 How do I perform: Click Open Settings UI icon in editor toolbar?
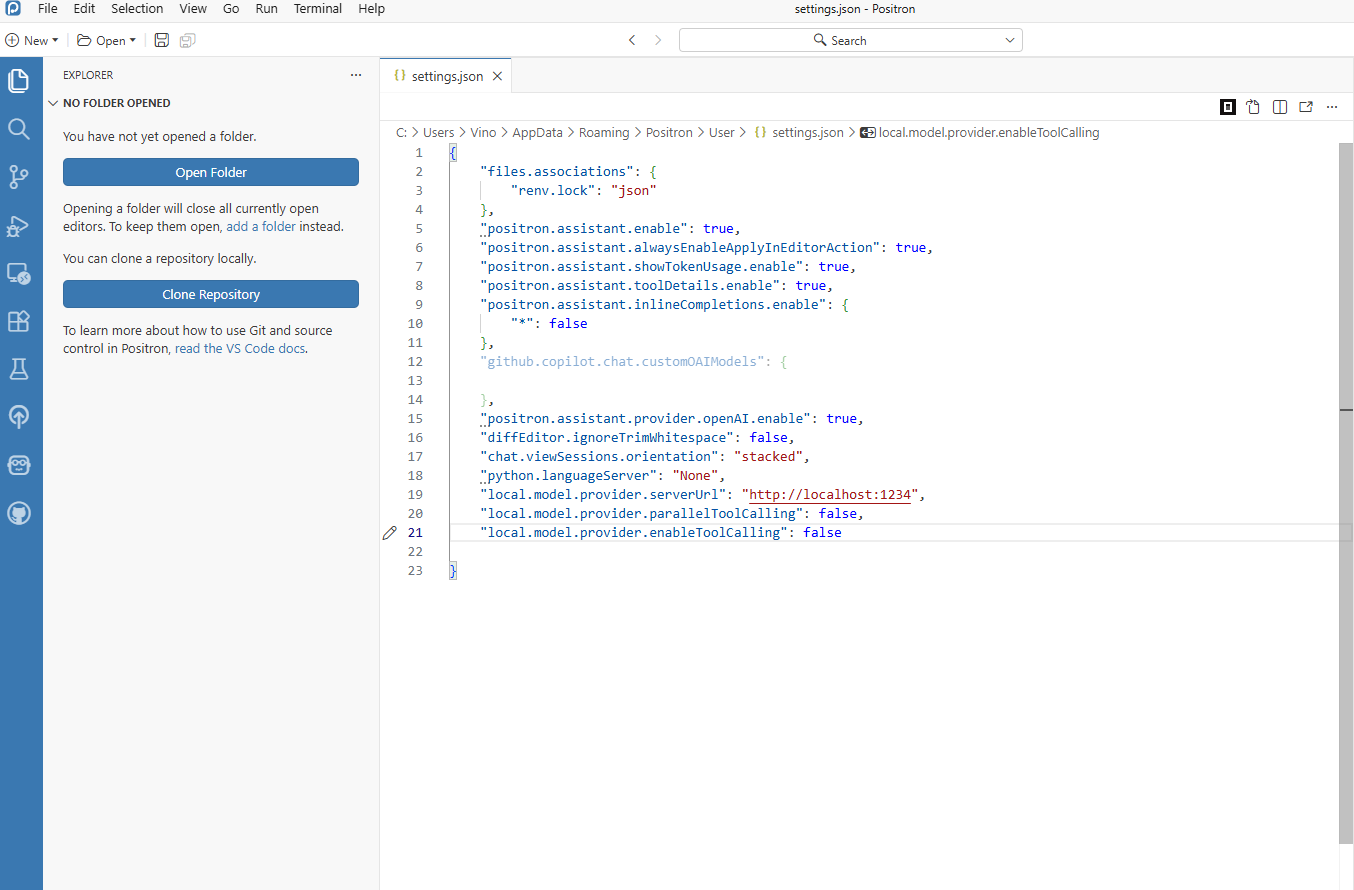pyautogui.click(x=1253, y=107)
